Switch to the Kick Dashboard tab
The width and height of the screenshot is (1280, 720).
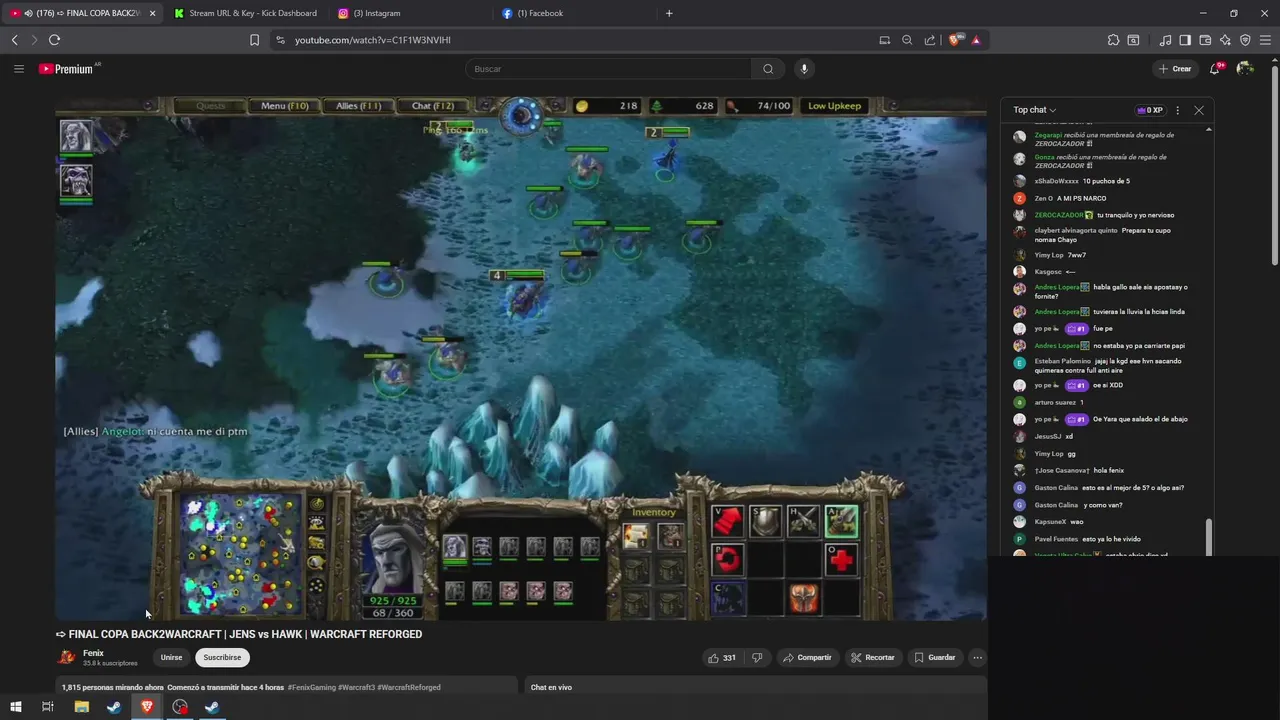click(x=245, y=13)
